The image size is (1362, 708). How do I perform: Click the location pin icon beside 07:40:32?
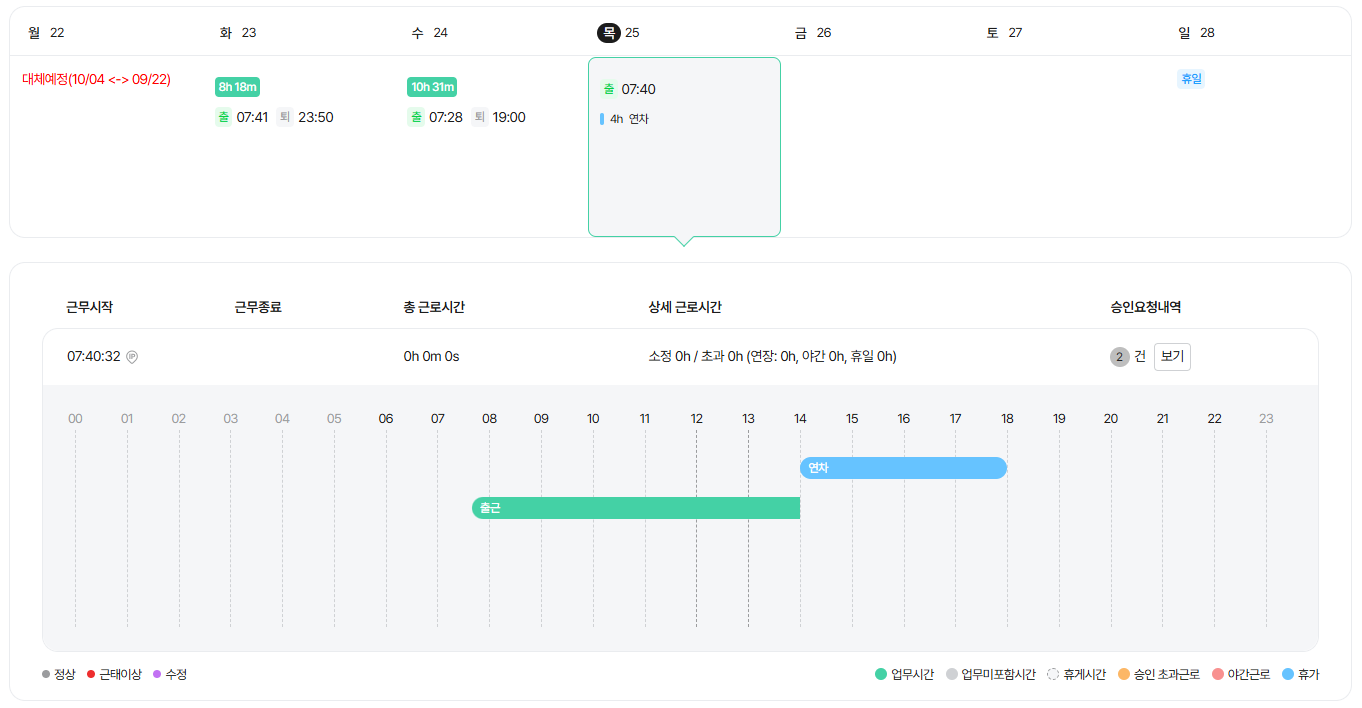(132, 357)
